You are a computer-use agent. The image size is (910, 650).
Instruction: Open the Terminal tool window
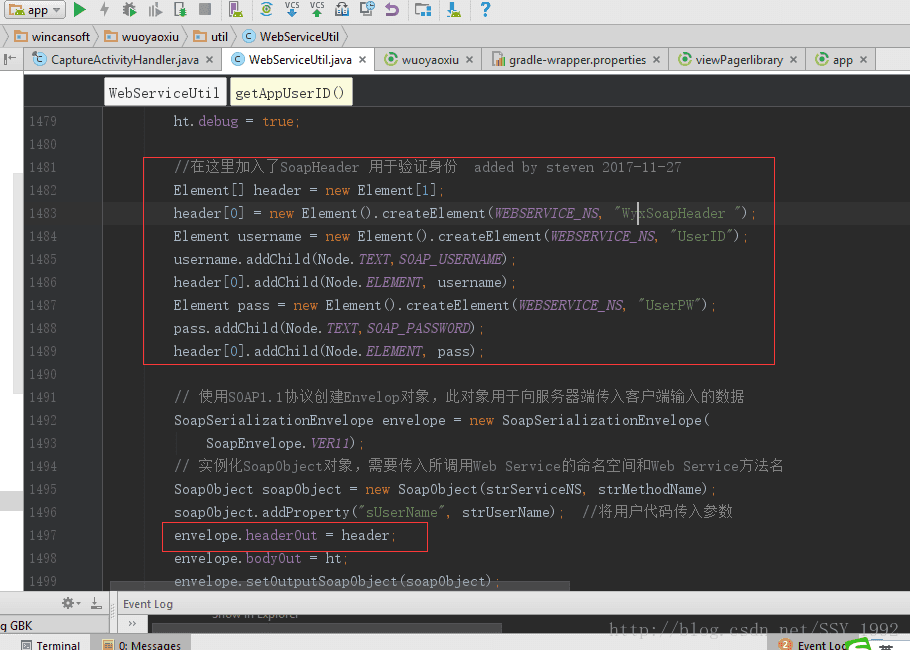tap(50, 644)
